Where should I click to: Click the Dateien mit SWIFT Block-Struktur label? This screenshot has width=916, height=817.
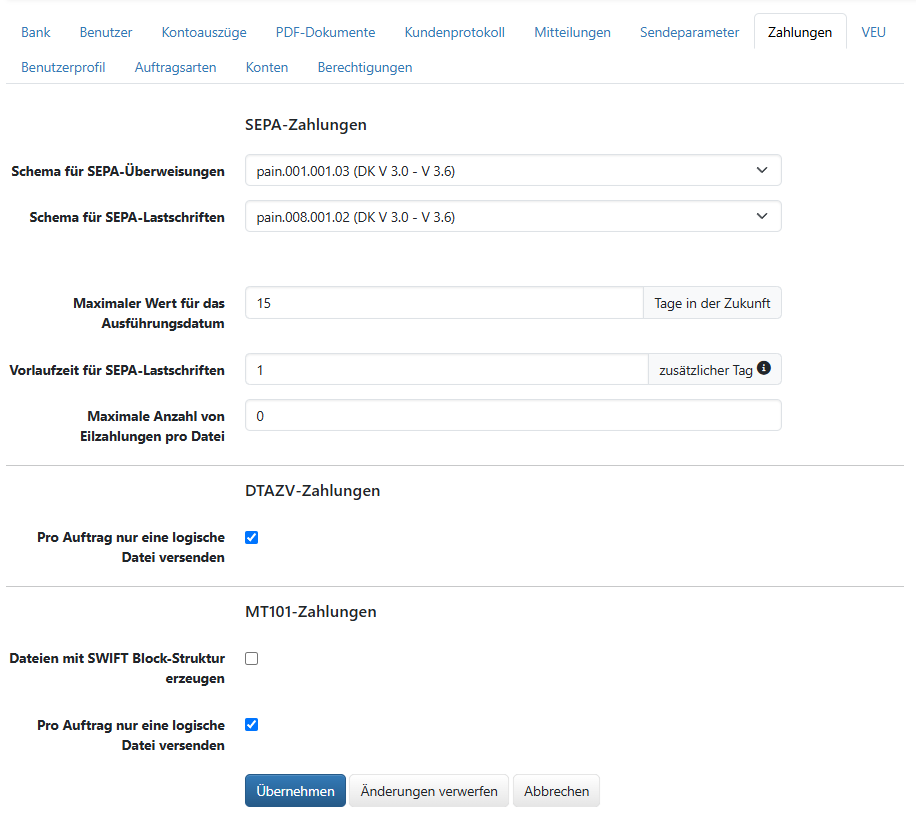pos(117,668)
